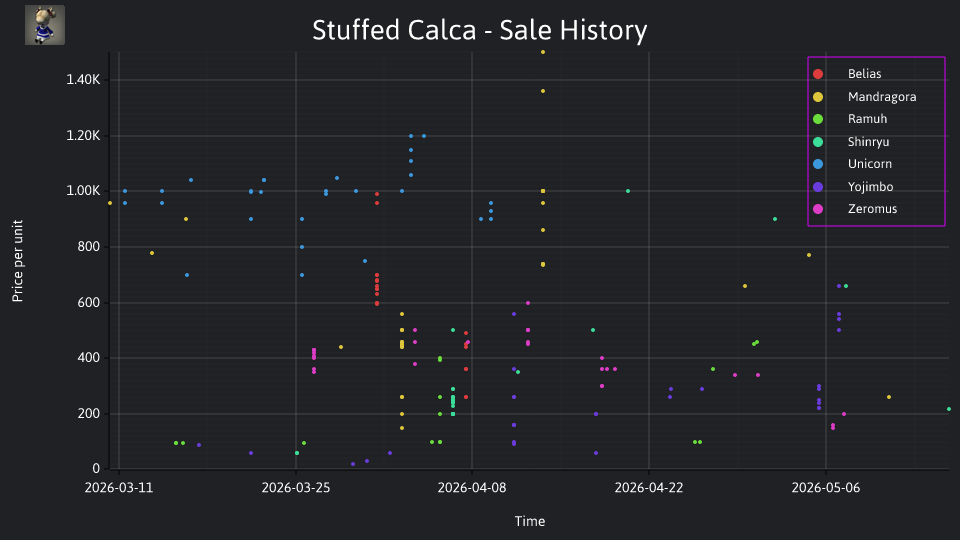The height and width of the screenshot is (540, 960).
Task: Select the Shinryu data point at 1.00K
Action: tap(628, 191)
